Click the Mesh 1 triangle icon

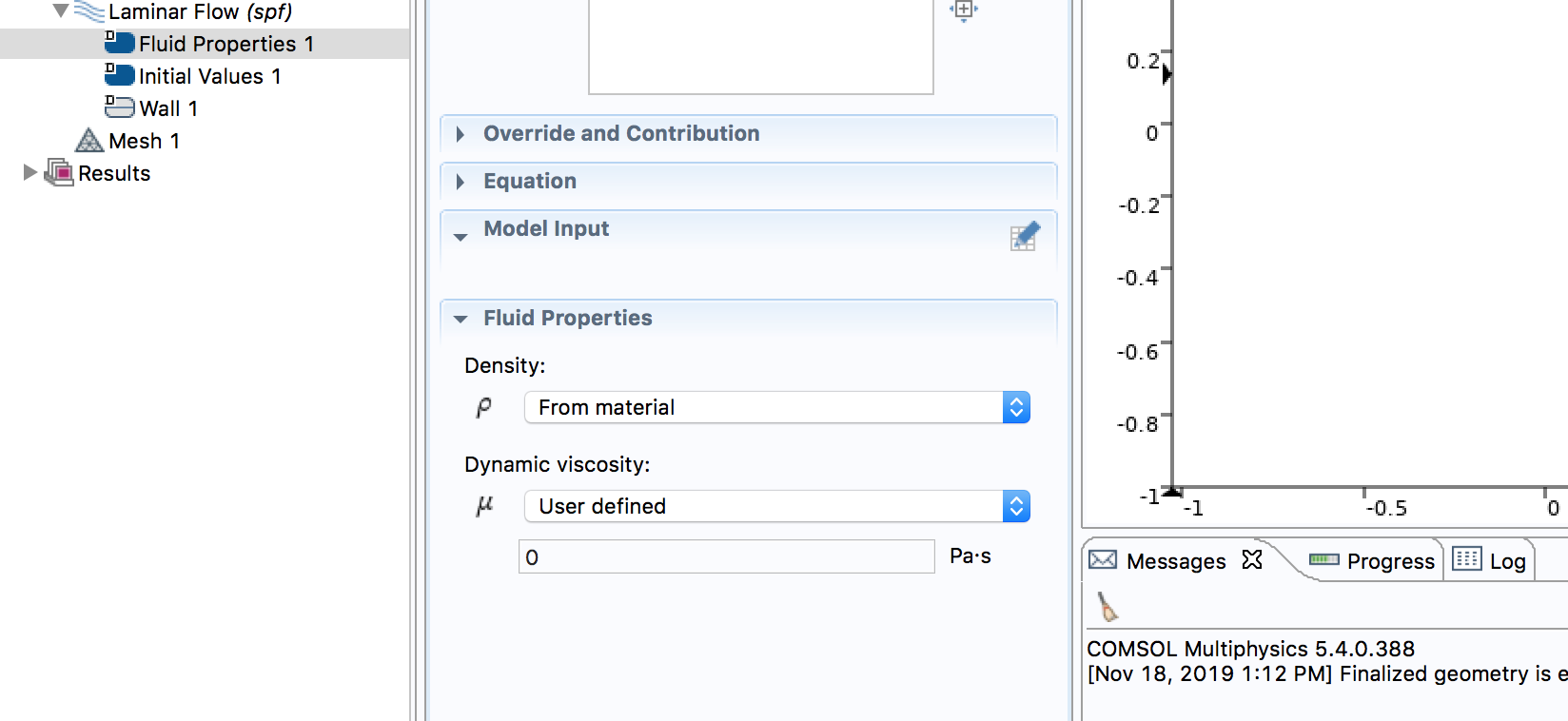[x=89, y=141]
